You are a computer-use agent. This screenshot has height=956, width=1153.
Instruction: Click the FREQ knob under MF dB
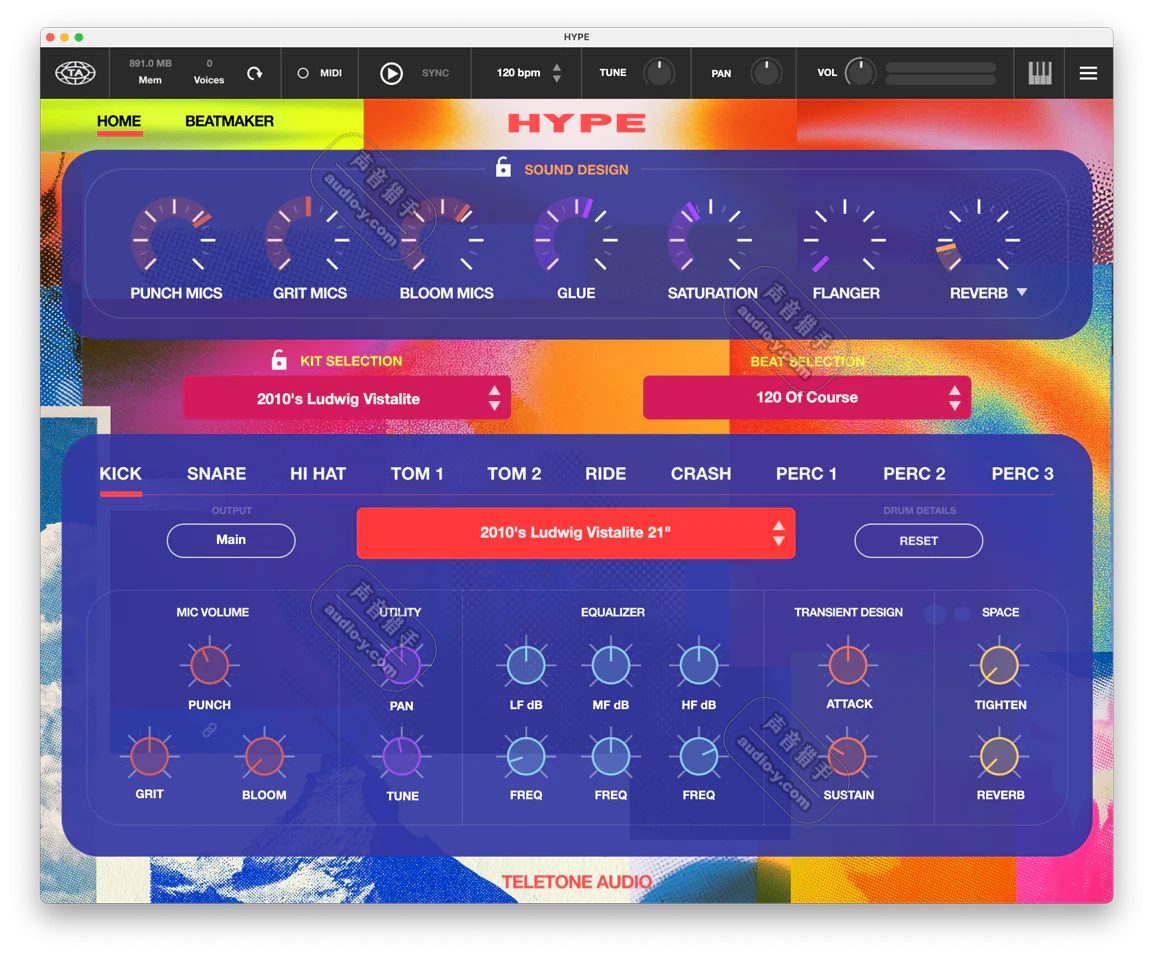pos(611,756)
